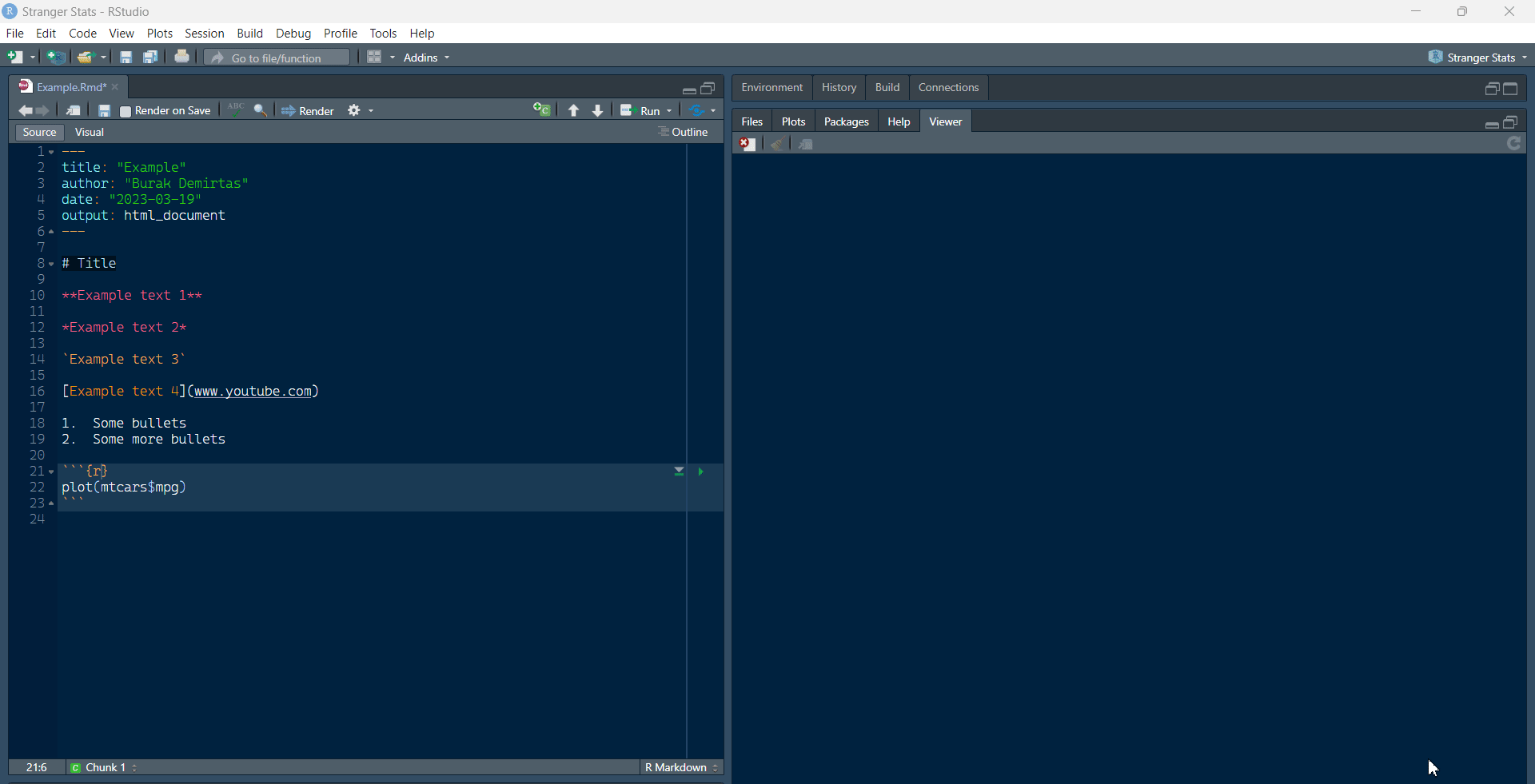Go to previous chunk arrow
This screenshot has width=1535, height=784.
573,111
